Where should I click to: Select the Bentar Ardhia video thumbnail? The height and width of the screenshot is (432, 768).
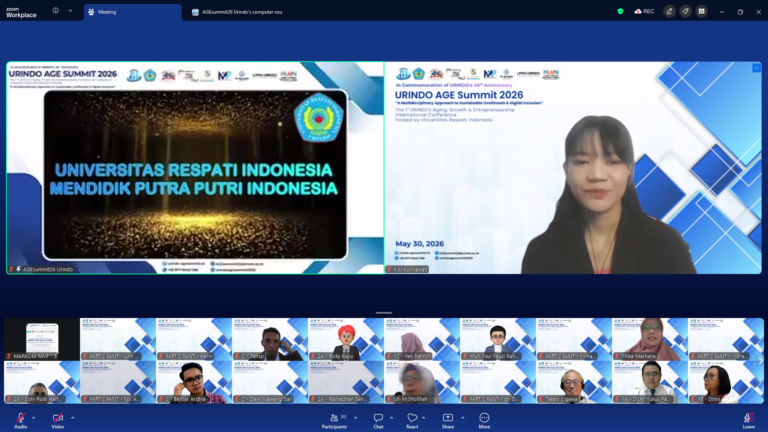point(194,382)
